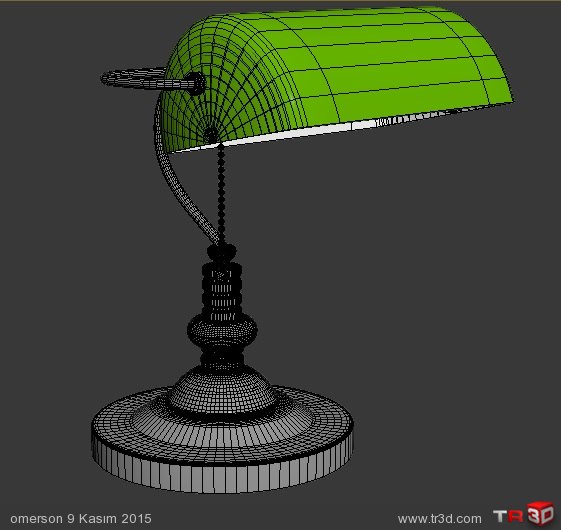Select the curved lamp arm
This screenshot has width=561, height=530.
point(179,179)
